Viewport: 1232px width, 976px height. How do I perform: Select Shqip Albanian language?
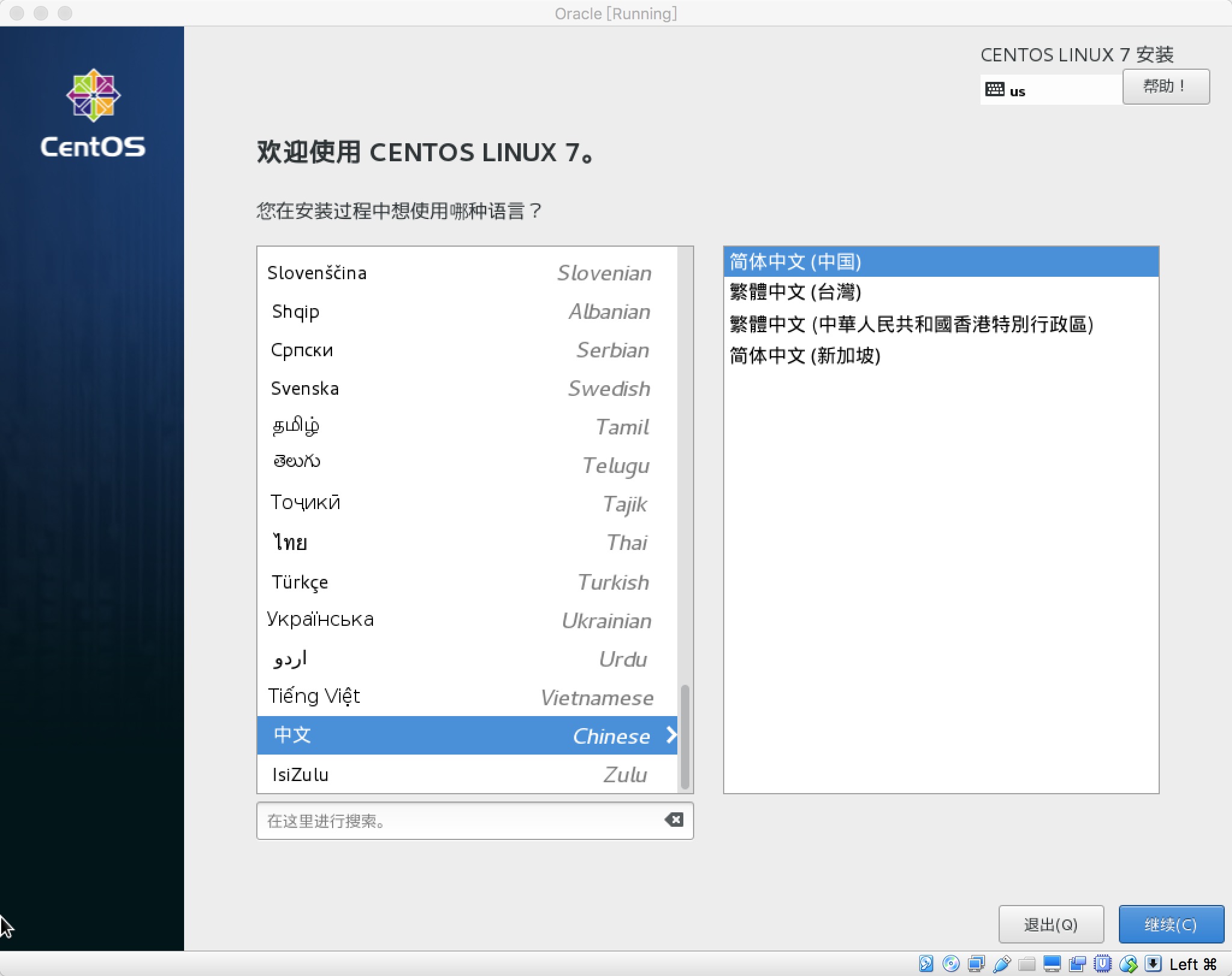point(467,311)
